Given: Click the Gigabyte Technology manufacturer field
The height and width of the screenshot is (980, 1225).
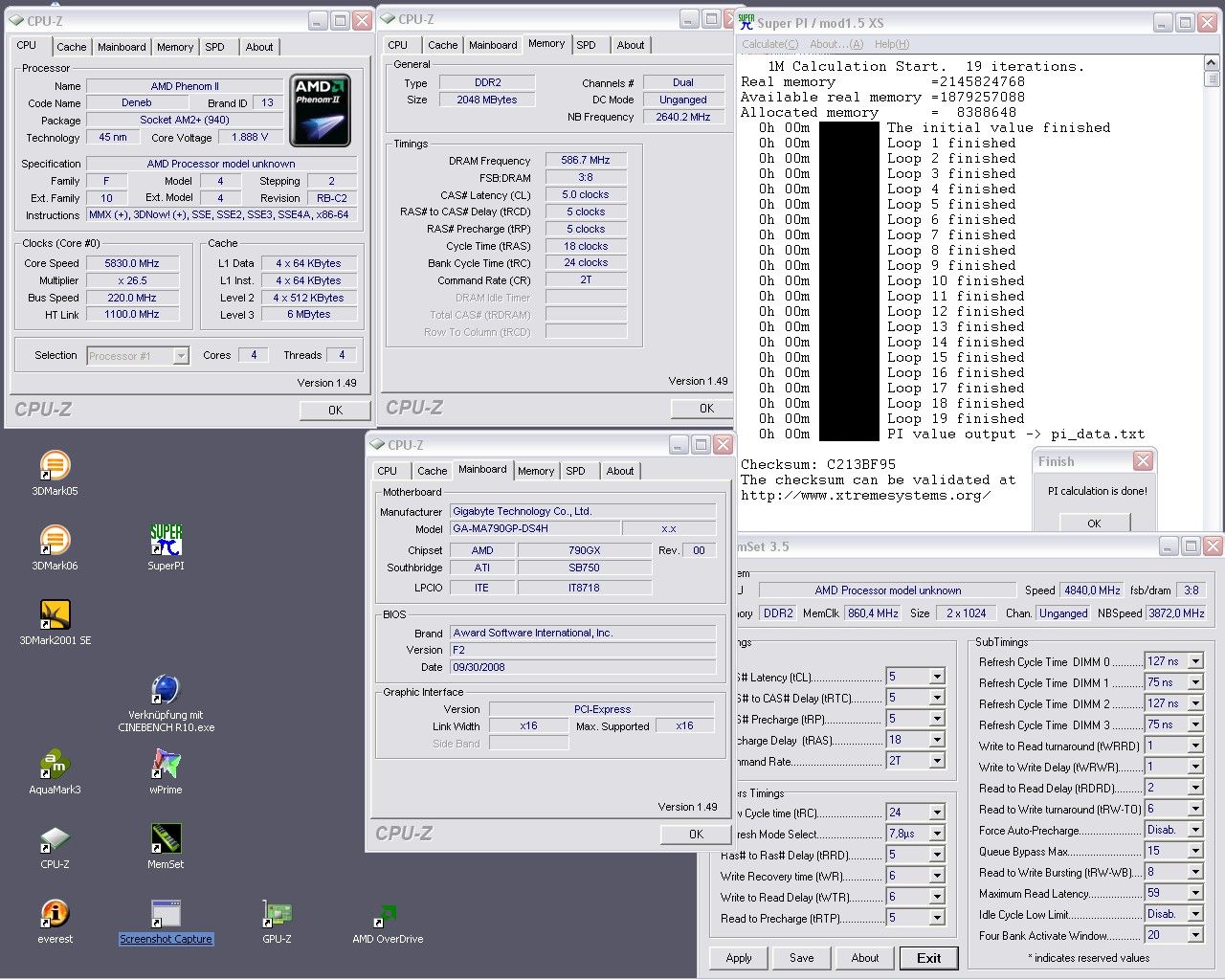Looking at the screenshot, I should click(583, 511).
